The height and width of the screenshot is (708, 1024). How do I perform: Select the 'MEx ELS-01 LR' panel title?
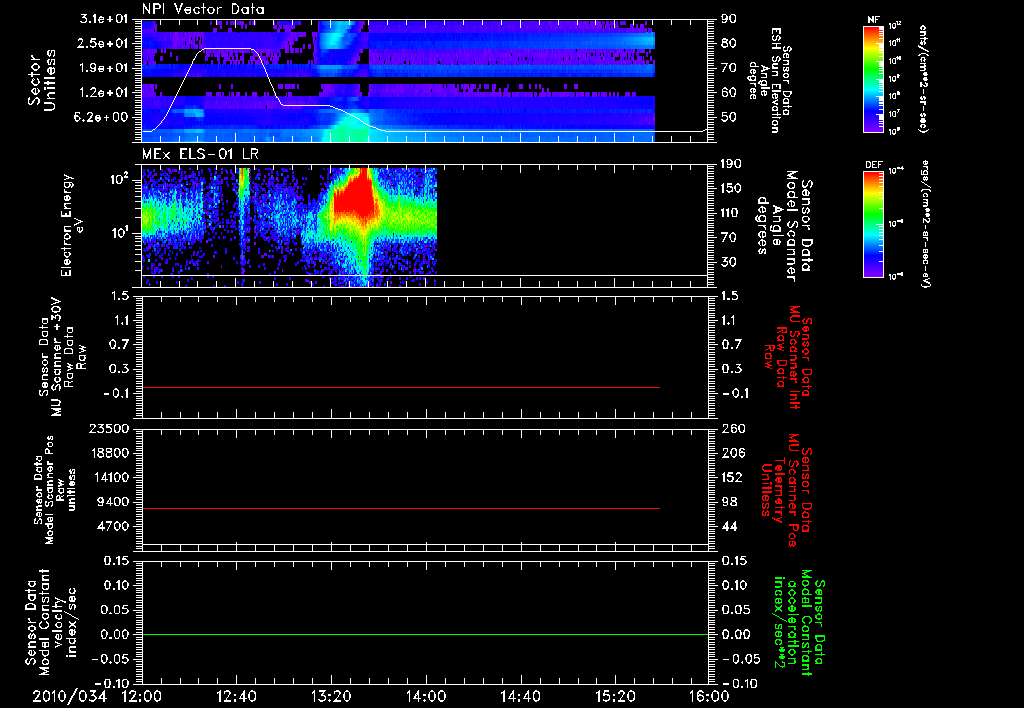coord(200,154)
